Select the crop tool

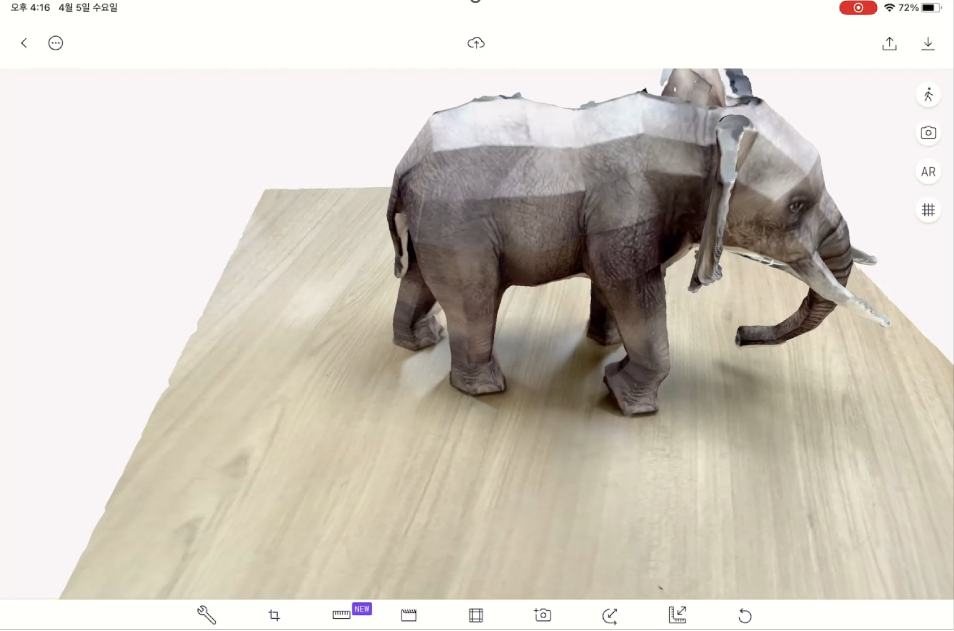click(274, 615)
